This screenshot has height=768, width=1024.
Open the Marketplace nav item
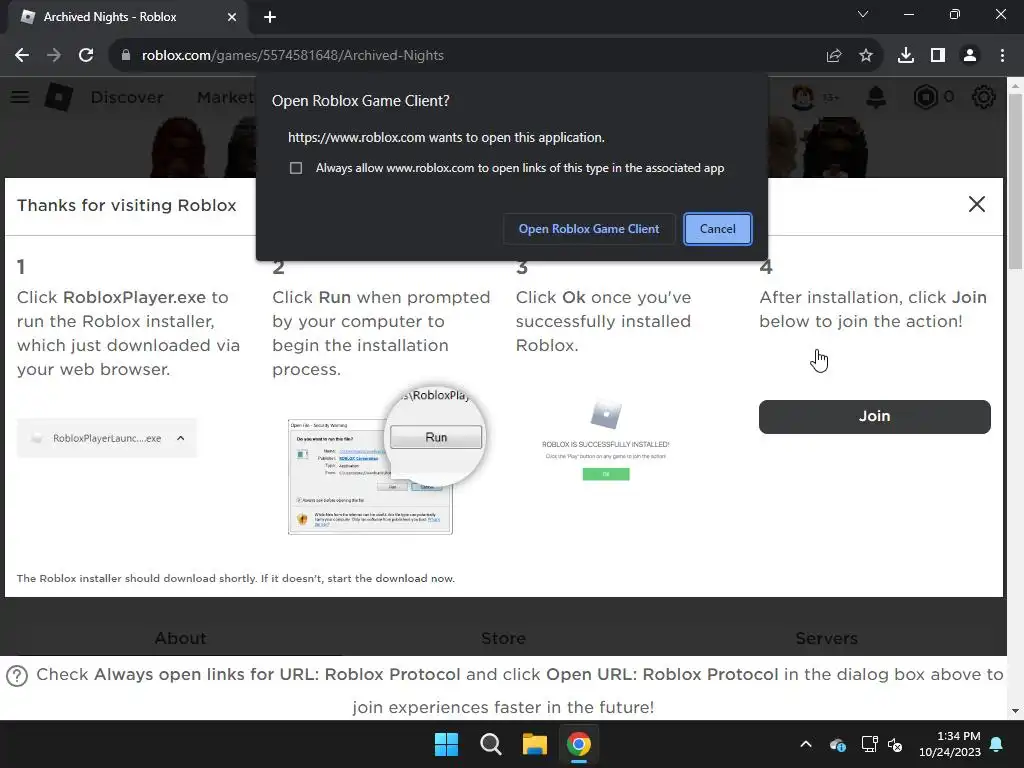click(x=226, y=97)
